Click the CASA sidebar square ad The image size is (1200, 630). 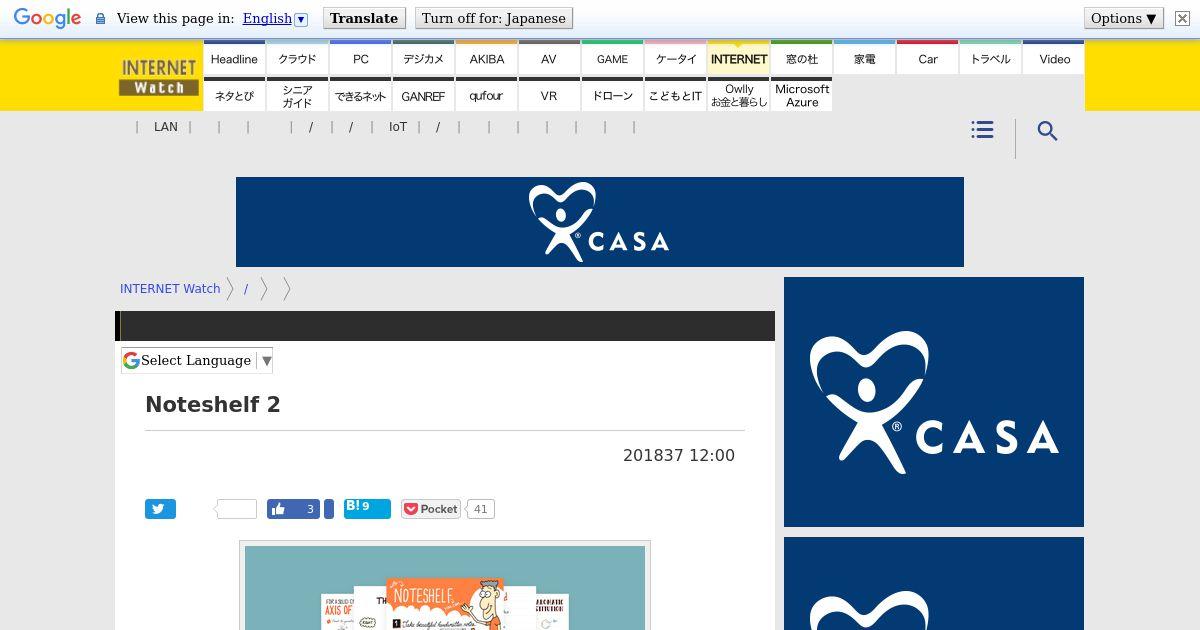click(x=934, y=402)
